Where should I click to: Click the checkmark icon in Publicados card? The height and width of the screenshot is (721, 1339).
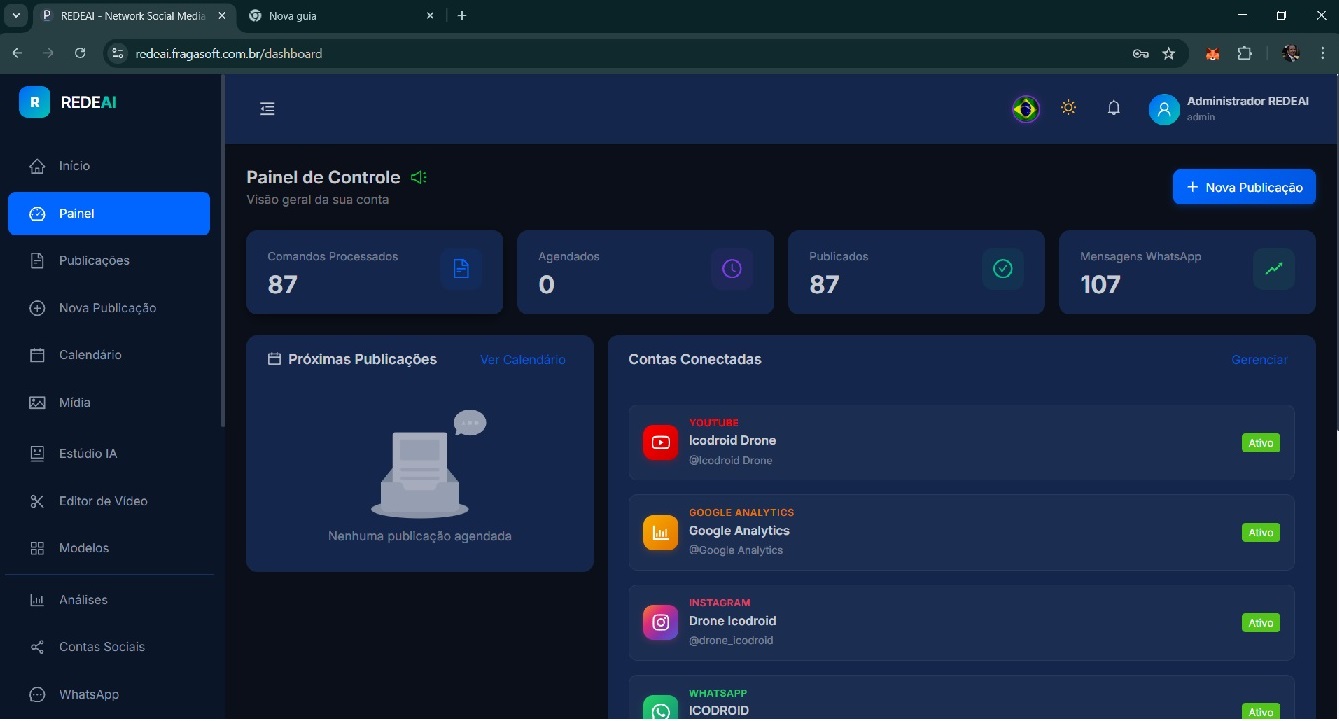[x=1002, y=269]
